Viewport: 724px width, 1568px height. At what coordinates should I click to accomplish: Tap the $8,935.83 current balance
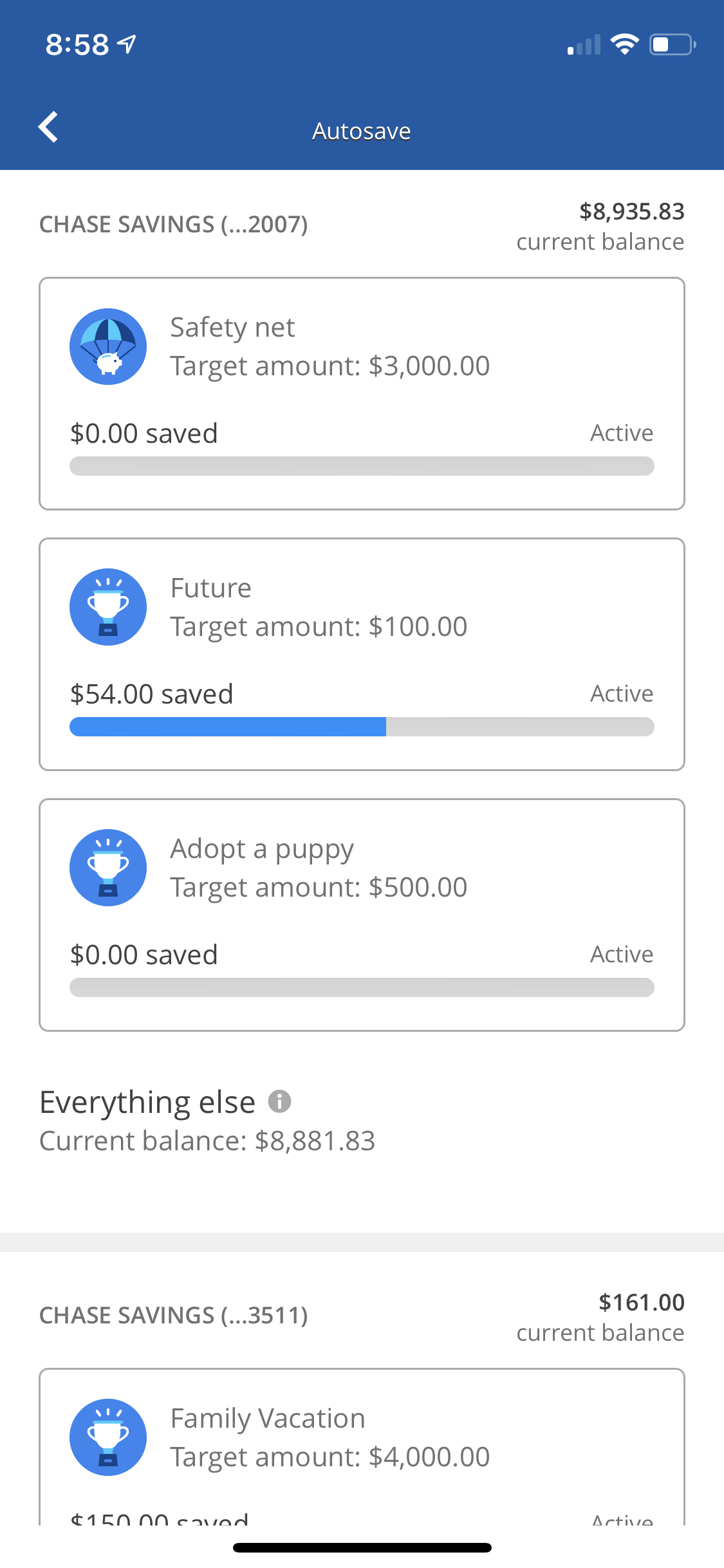[631, 212]
